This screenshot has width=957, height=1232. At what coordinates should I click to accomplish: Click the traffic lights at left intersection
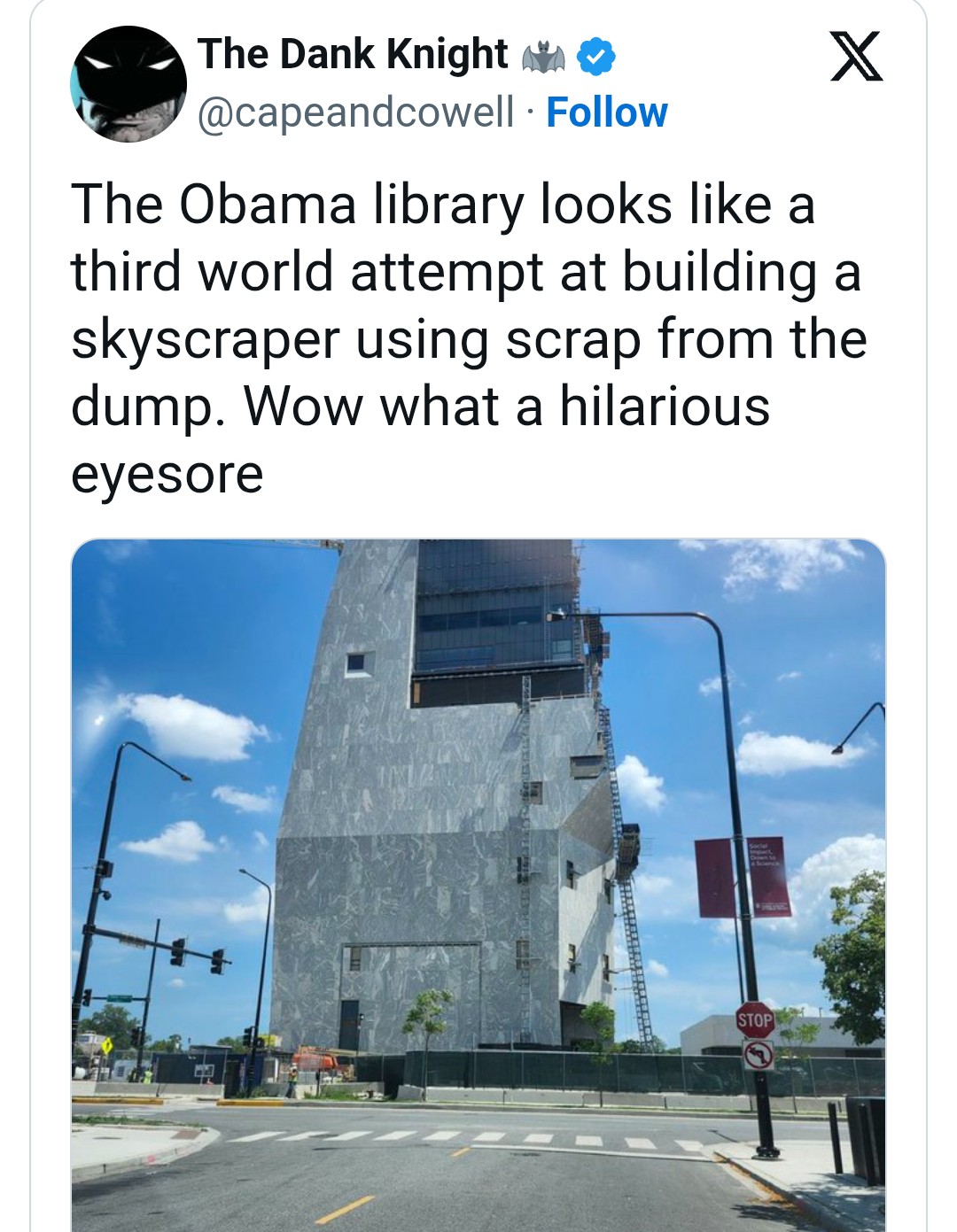pyautogui.click(x=197, y=955)
